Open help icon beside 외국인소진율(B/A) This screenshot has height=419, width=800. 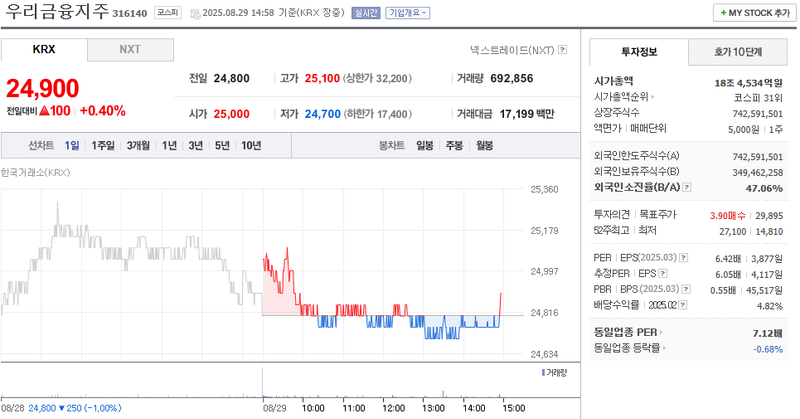click(687, 188)
